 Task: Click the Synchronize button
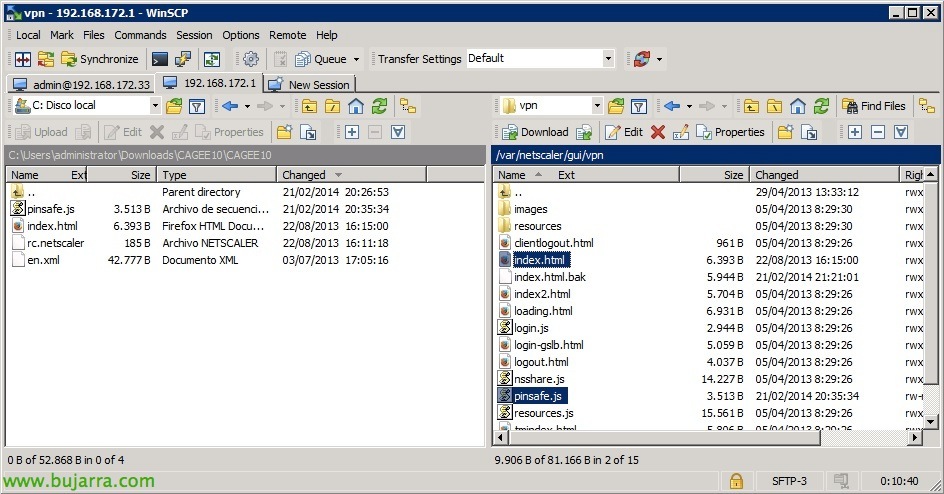point(100,59)
